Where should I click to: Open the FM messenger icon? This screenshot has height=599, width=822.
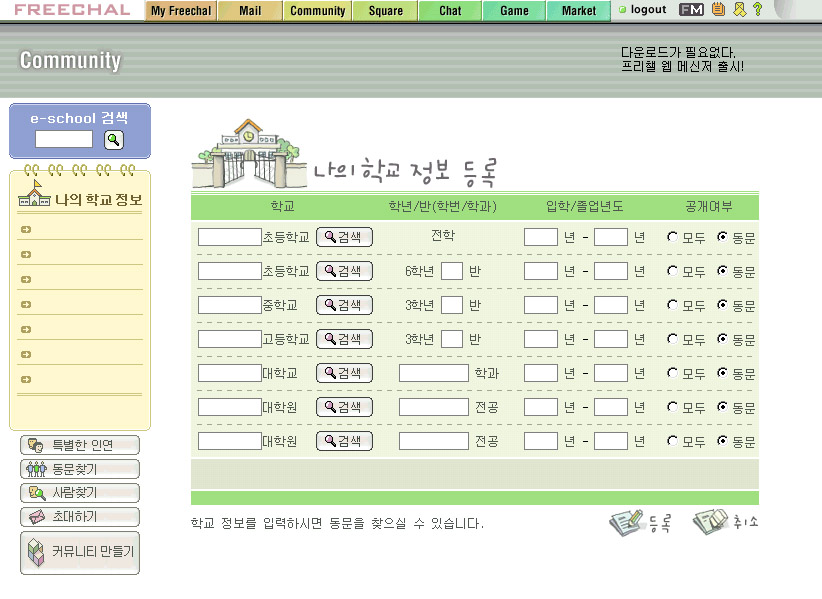coord(691,9)
